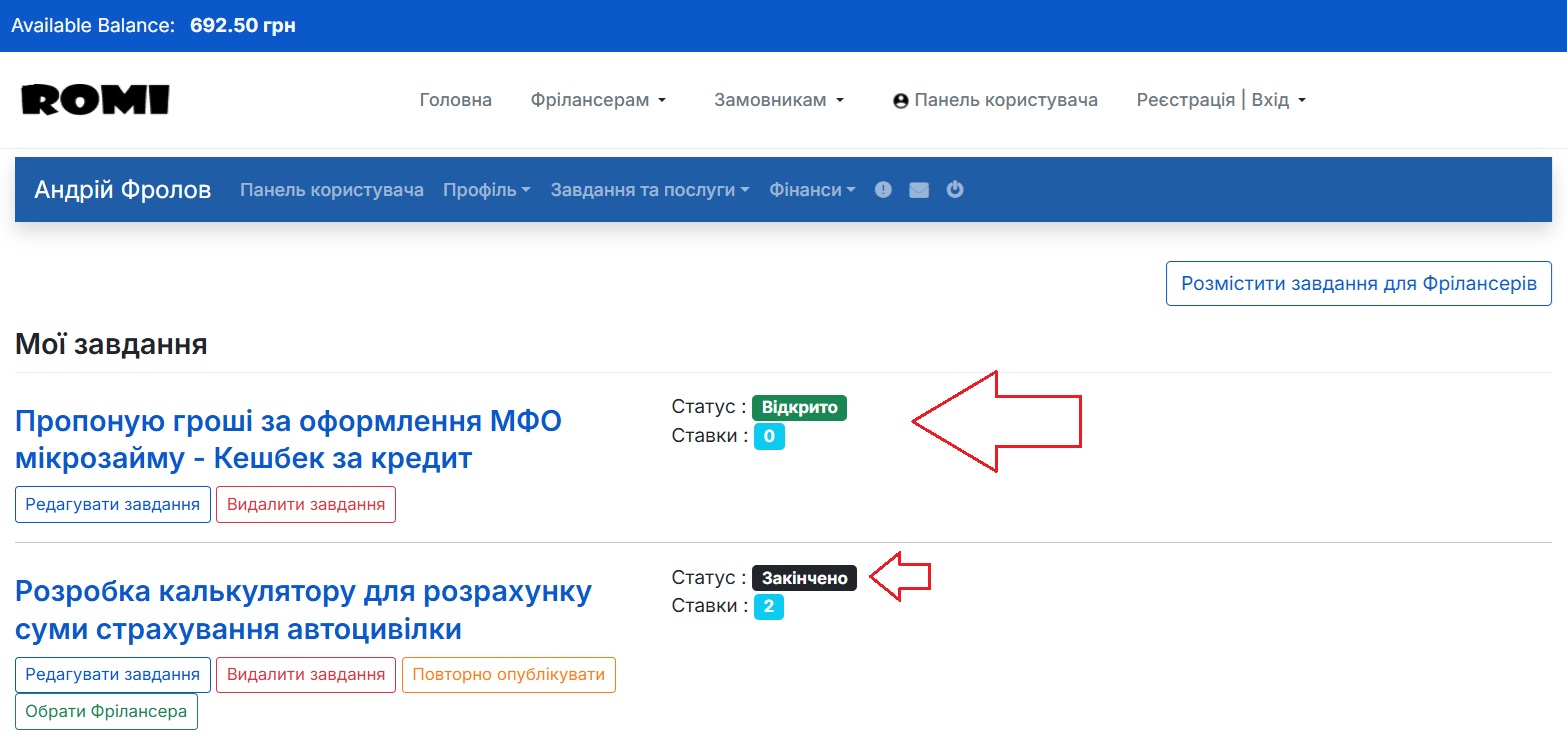Image resolution: width=1567 pixels, height=744 pixels.
Task: Click Повторно опублікувати for the finished task
Action: point(508,674)
